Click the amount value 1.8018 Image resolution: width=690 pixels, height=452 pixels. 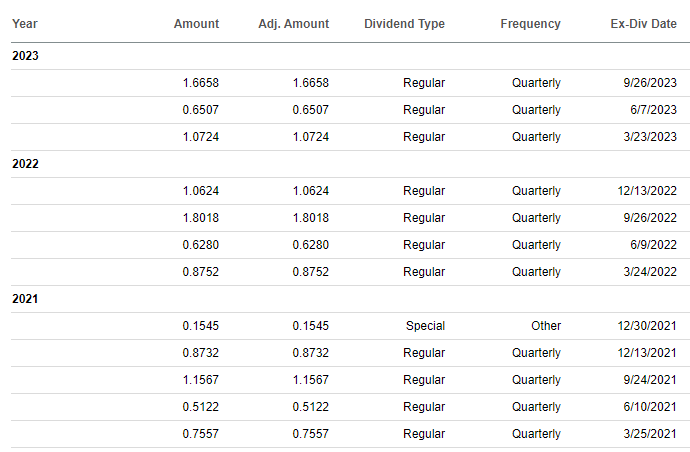pyautogui.click(x=201, y=218)
